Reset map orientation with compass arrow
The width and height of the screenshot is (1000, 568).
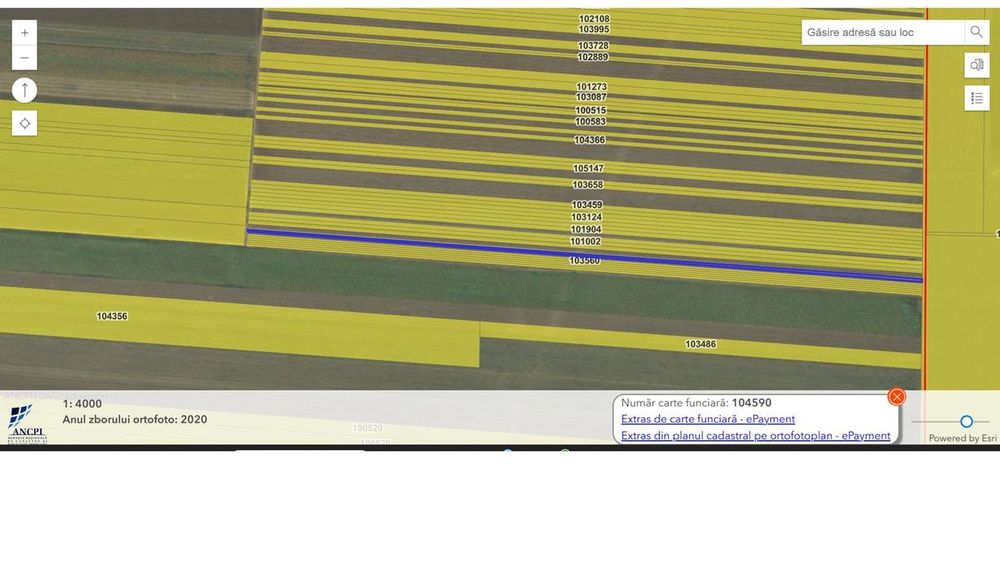[24, 90]
